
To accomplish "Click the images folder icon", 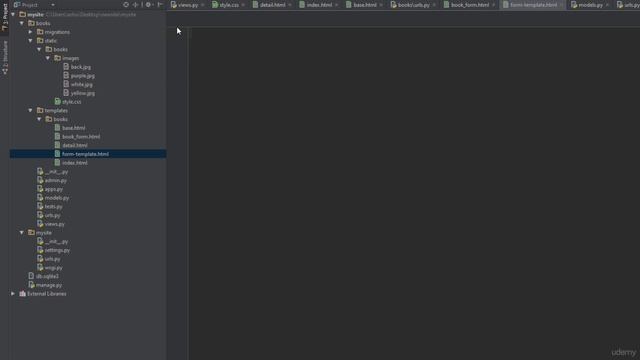I will [x=58, y=58].
